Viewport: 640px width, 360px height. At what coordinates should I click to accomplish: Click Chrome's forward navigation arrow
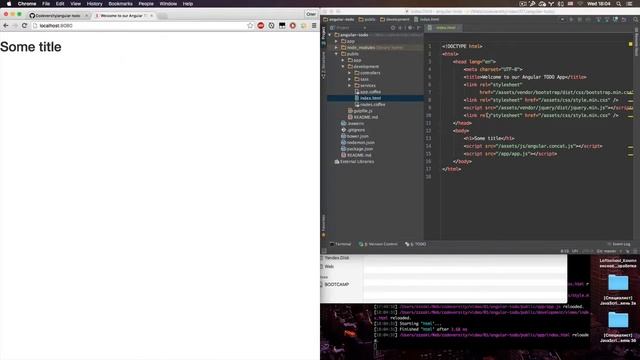coord(15,26)
